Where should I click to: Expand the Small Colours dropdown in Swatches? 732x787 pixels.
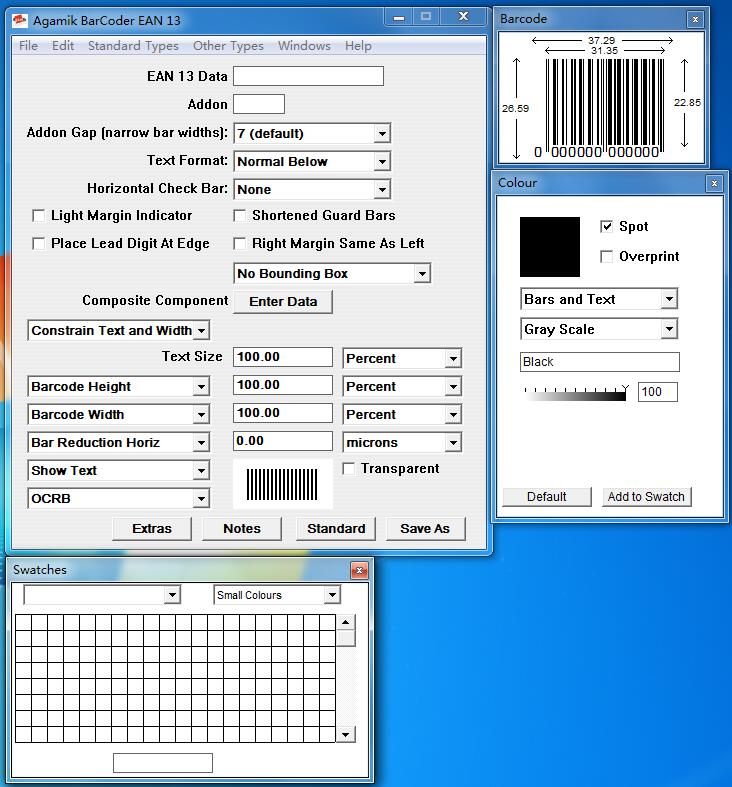tap(332, 596)
